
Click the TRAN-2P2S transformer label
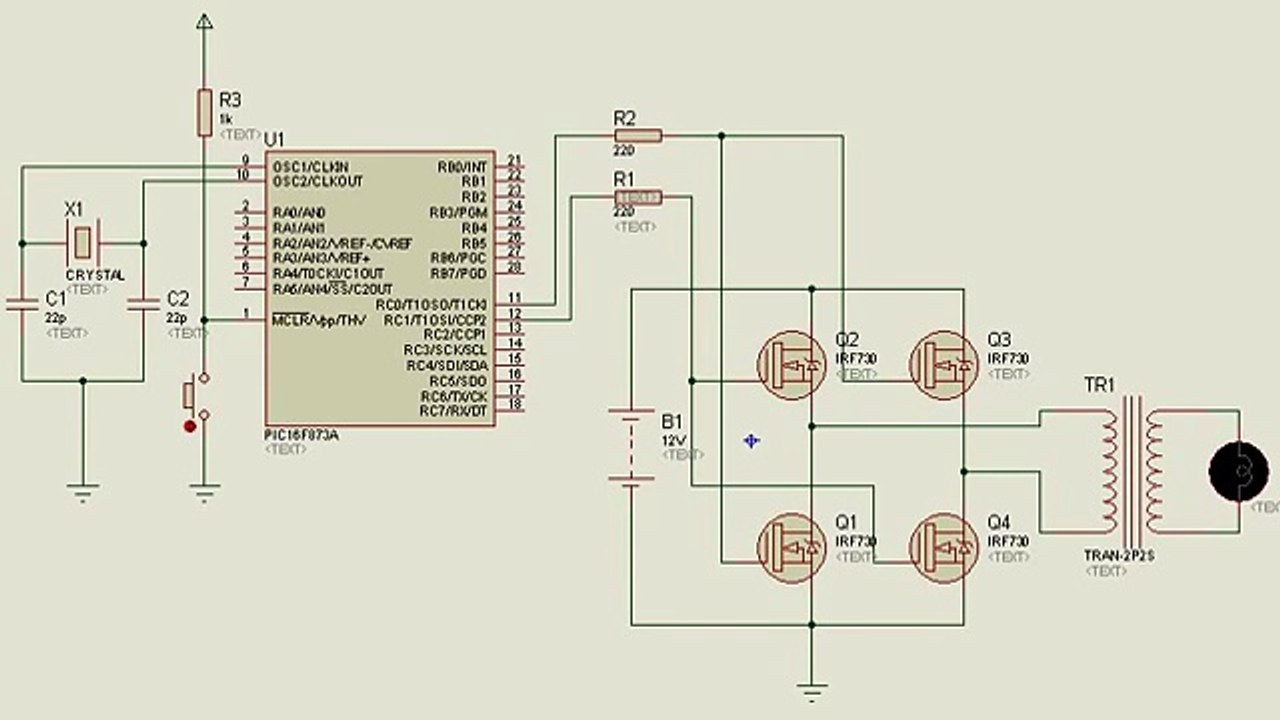tap(1119, 556)
